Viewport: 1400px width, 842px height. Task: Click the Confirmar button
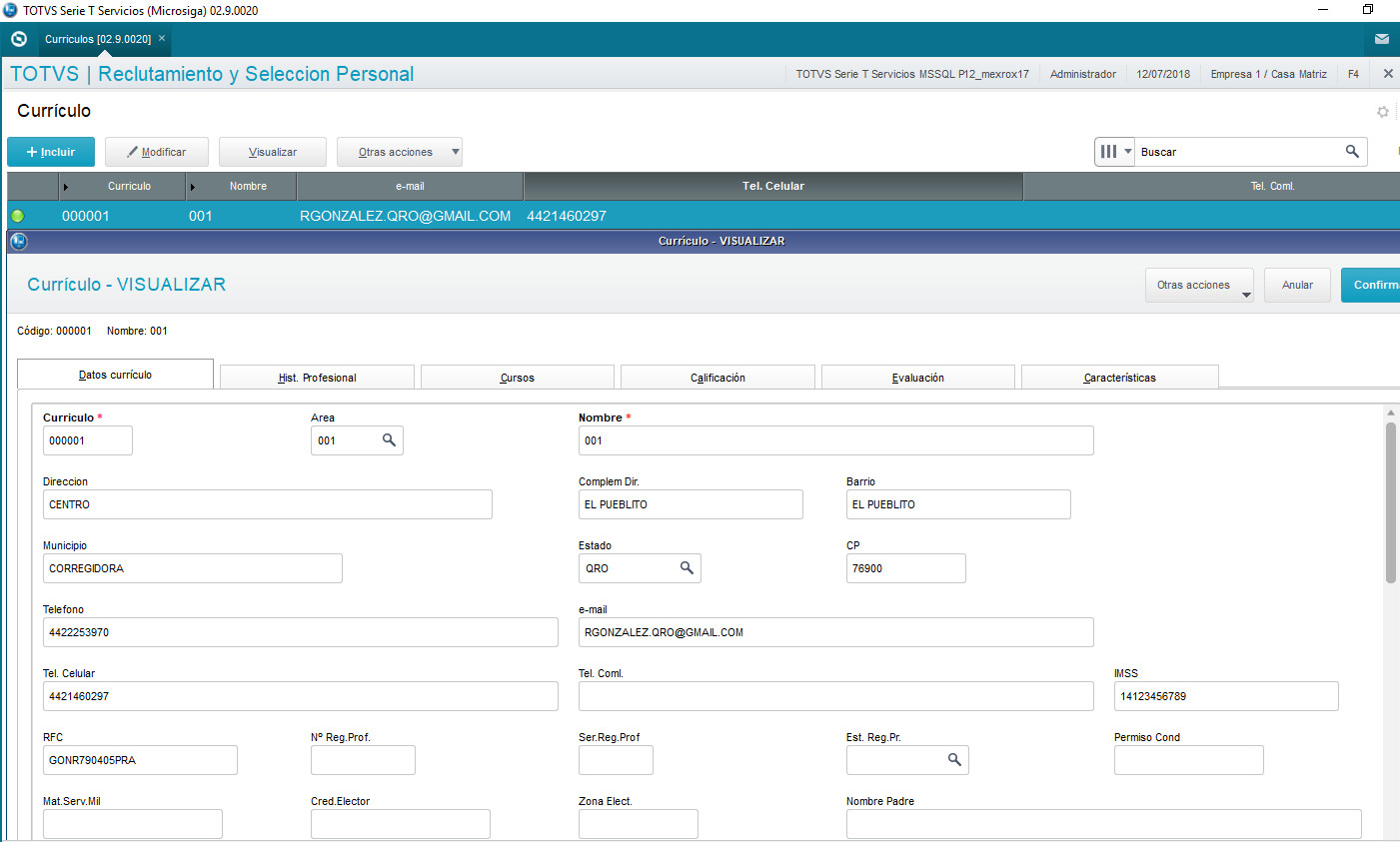pos(1371,286)
